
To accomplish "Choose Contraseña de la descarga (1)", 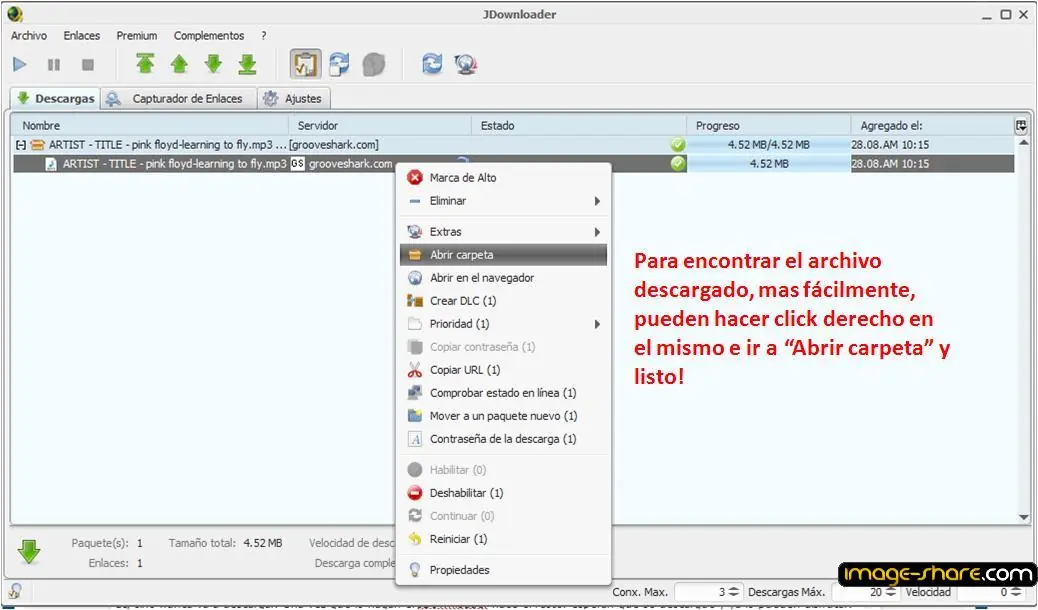I will click(503, 439).
